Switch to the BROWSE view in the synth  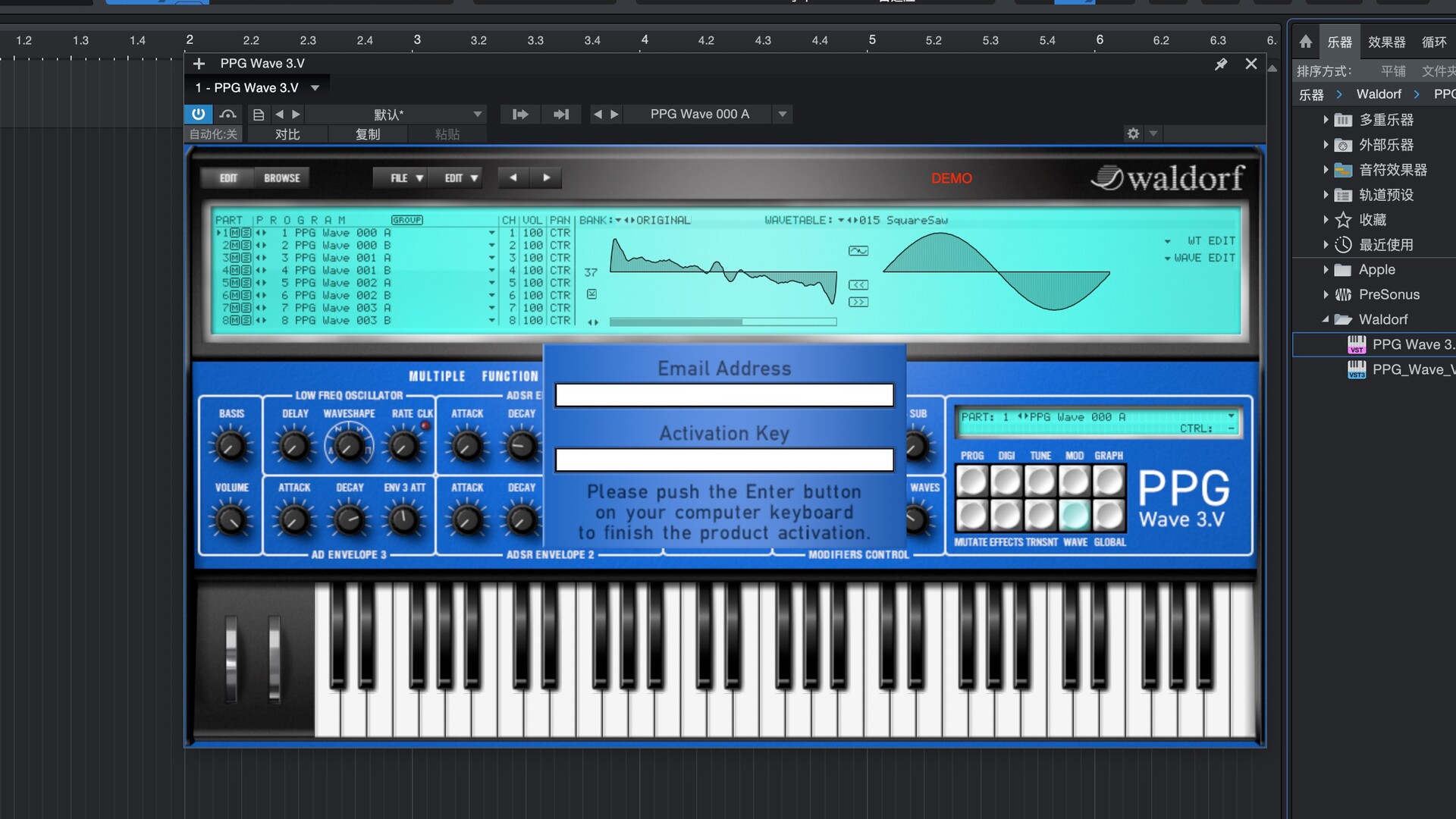tap(282, 178)
